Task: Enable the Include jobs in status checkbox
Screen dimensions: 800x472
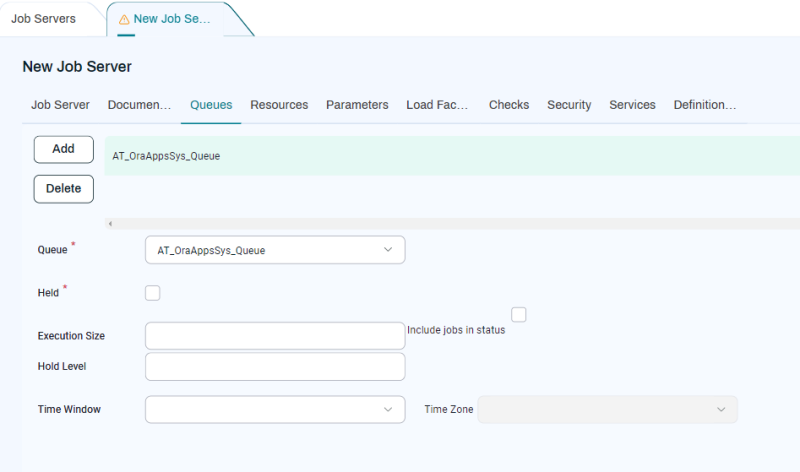Action: pyautogui.click(x=518, y=315)
